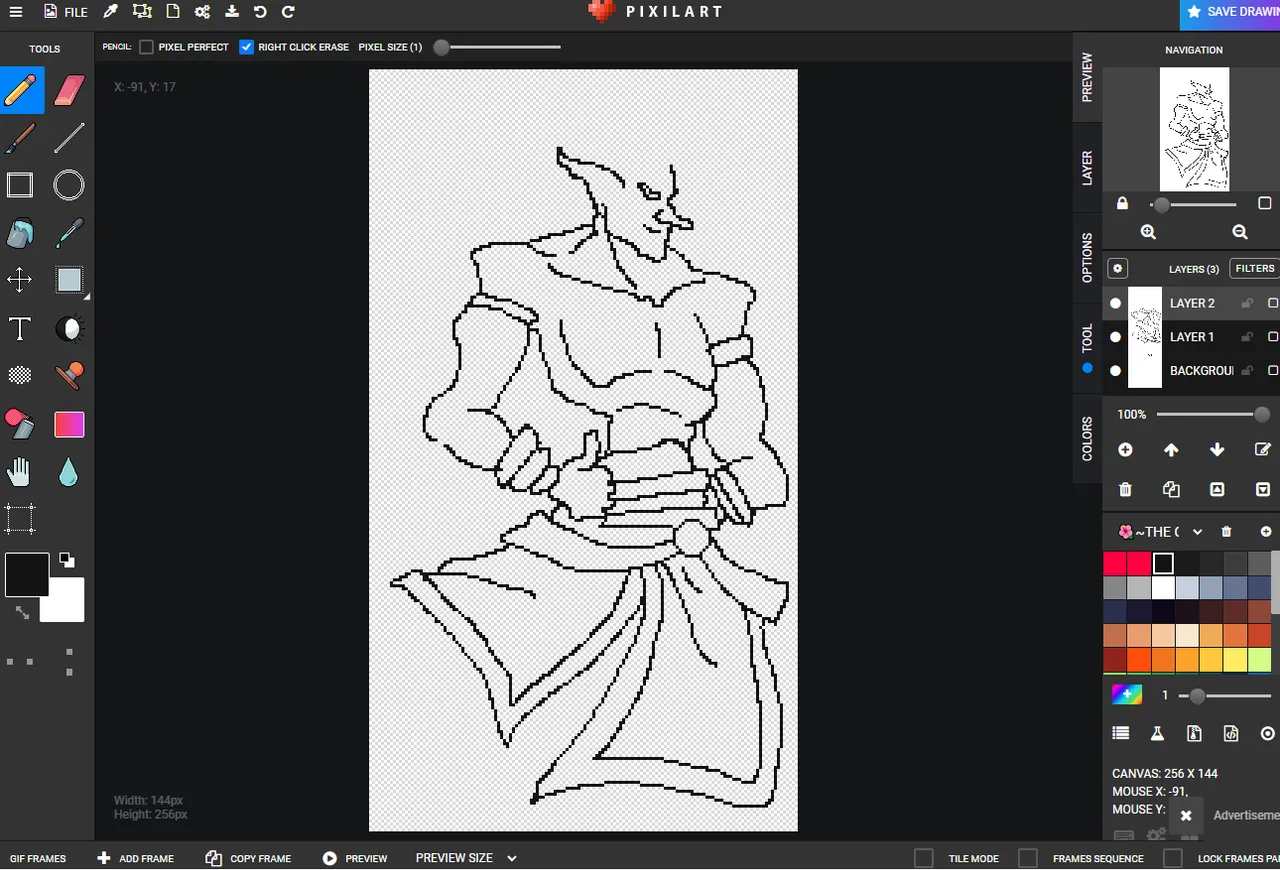Toggle Lock Frames Panel checkbox
Screen dimensions: 1280x870
[x=1173, y=858]
